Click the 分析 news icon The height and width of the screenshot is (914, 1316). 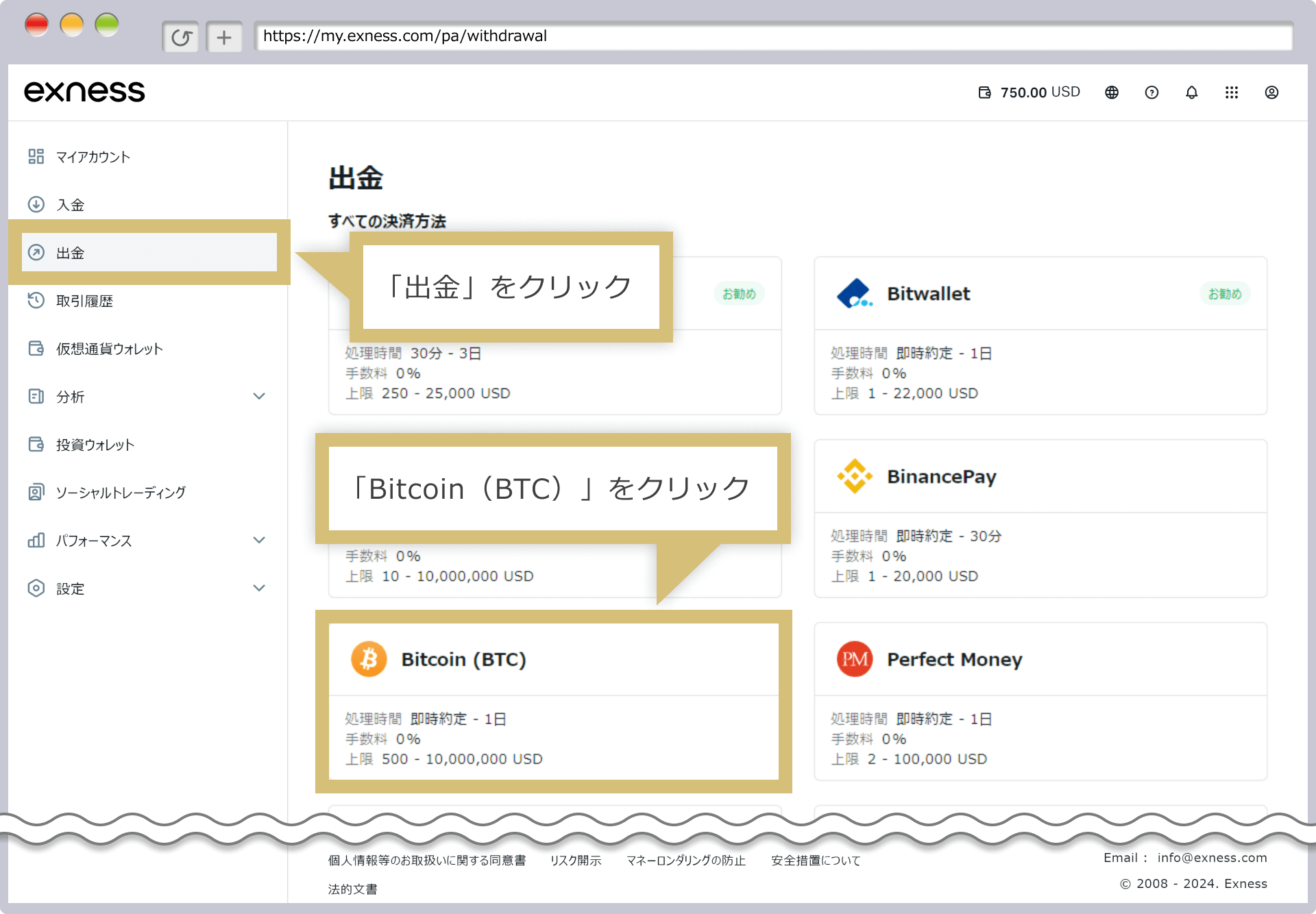[36, 396]
